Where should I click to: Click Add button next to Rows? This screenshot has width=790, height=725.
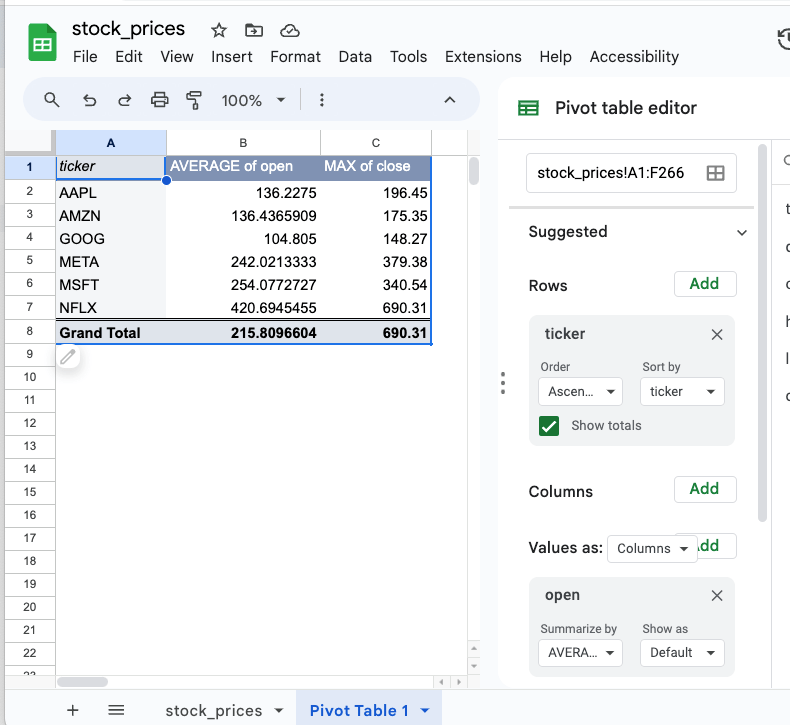[x=704, y=284]
